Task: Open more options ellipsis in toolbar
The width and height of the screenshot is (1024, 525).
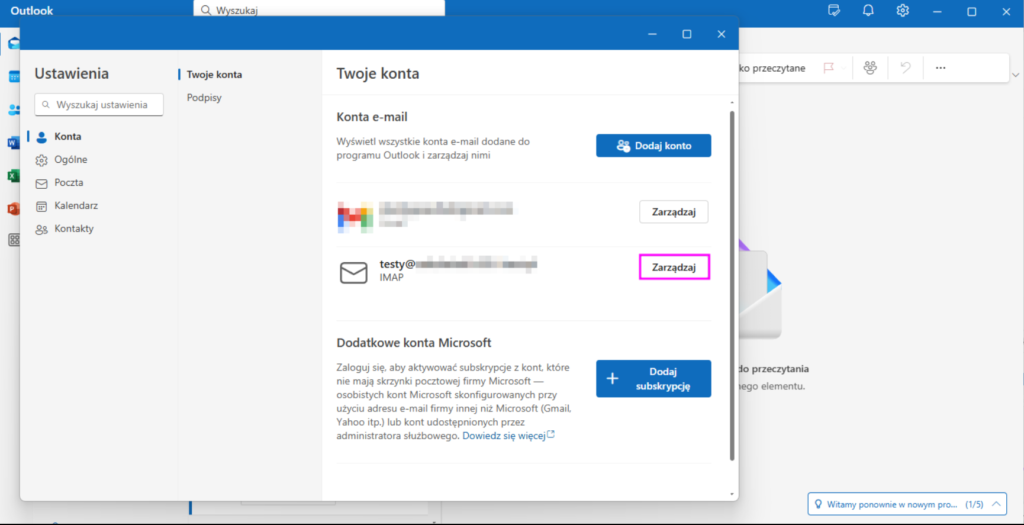Action: [940, 68]
